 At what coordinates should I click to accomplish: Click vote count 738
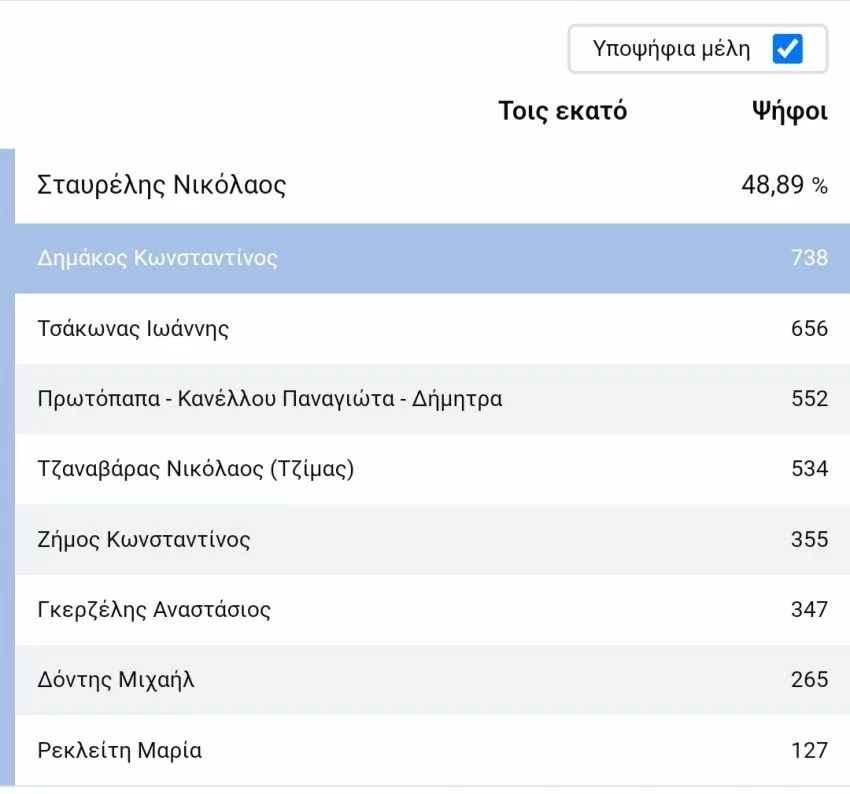(x=809, y=258)
